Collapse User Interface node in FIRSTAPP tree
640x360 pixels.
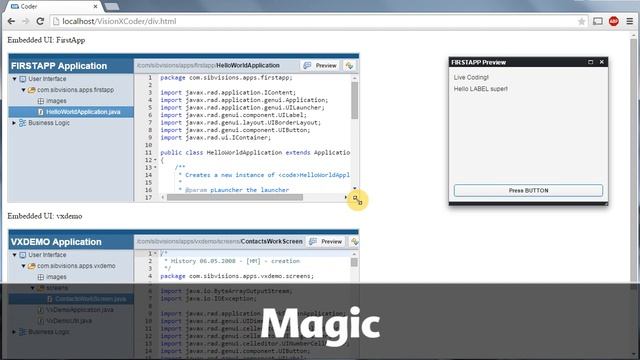pos(15,79)
